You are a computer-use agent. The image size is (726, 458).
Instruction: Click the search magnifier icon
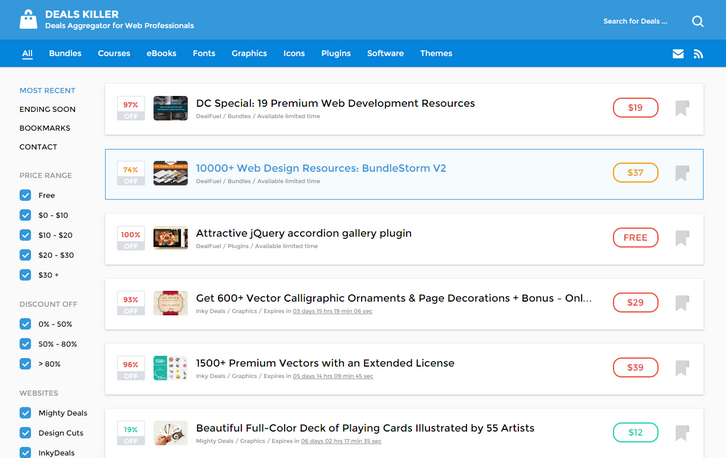click(x=697, y=21)
